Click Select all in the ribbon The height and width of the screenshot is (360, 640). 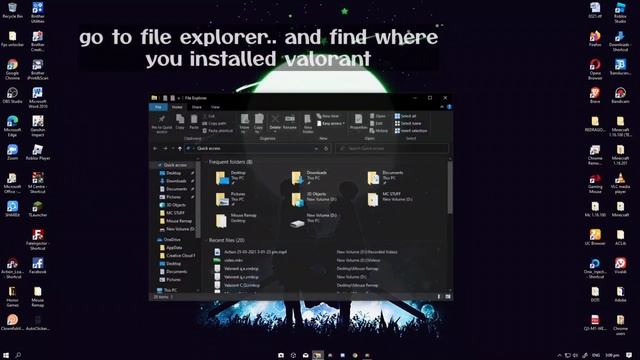[405, 116]
